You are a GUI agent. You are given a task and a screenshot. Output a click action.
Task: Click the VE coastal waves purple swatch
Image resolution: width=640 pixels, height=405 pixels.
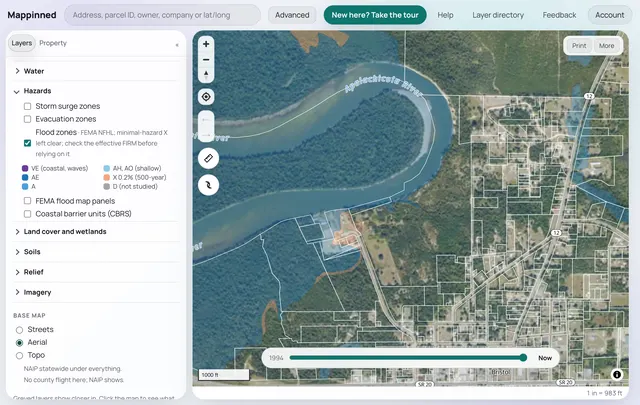(x=25, y=168)
